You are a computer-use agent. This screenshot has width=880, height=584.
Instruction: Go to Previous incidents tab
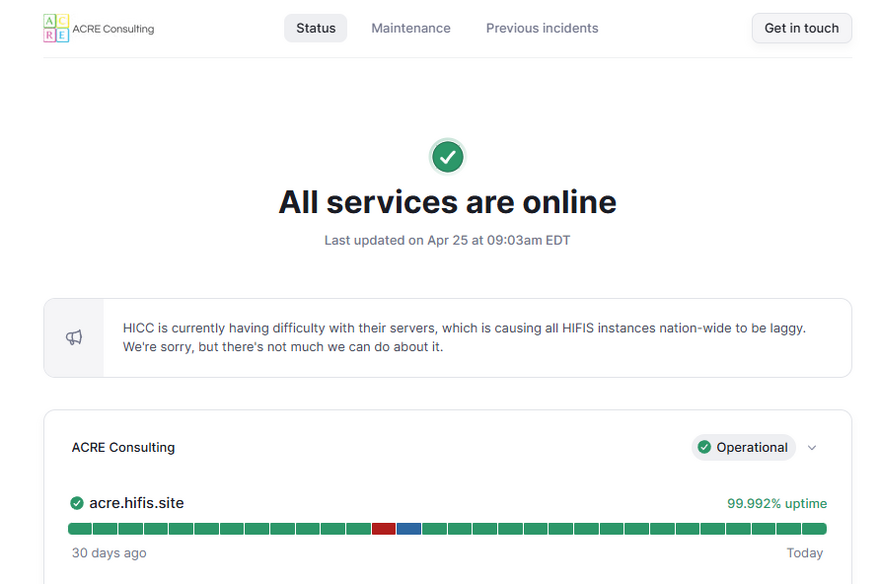542,28
